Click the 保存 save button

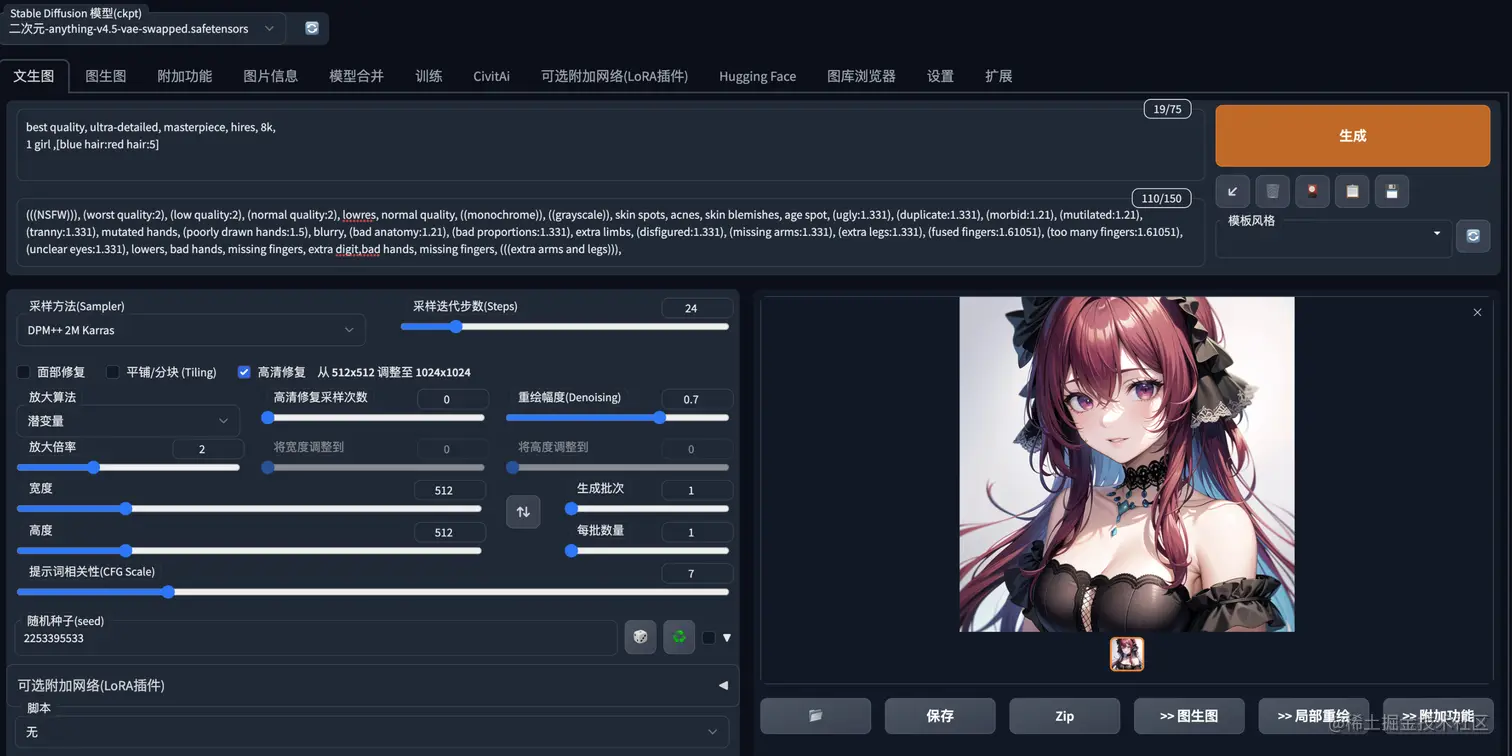pos(940,716)
